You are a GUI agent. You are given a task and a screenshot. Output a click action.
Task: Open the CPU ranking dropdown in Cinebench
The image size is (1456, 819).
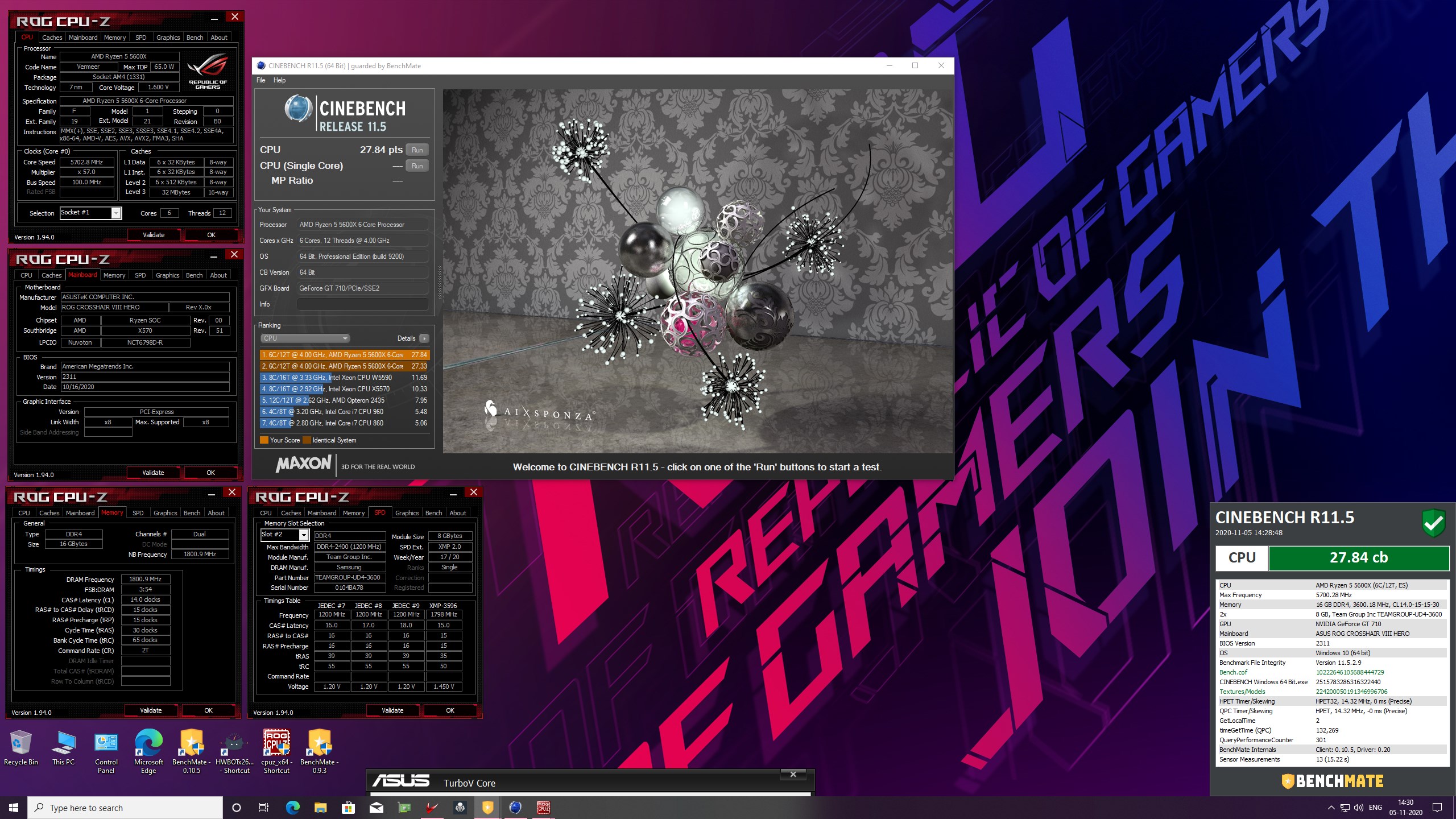click(305, 338)
